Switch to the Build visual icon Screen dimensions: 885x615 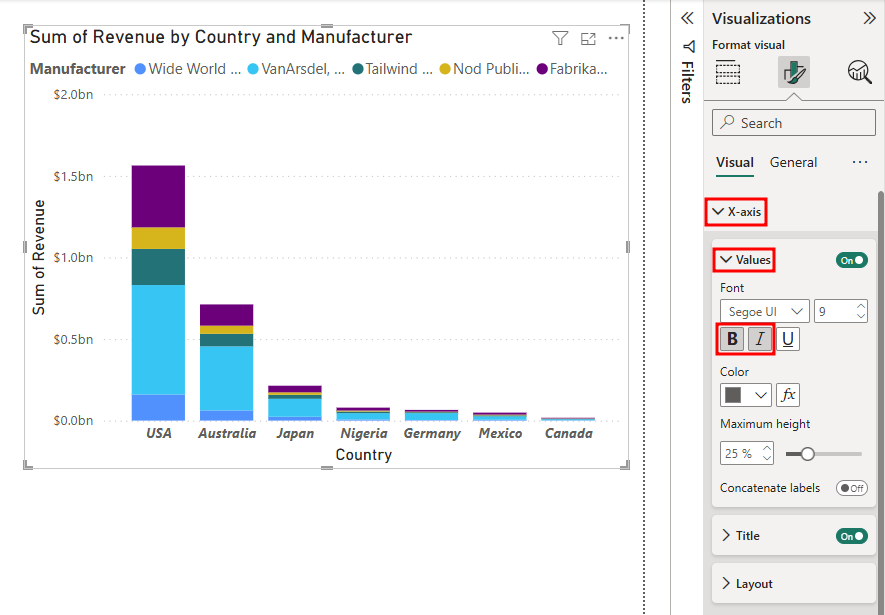(728, 72)
